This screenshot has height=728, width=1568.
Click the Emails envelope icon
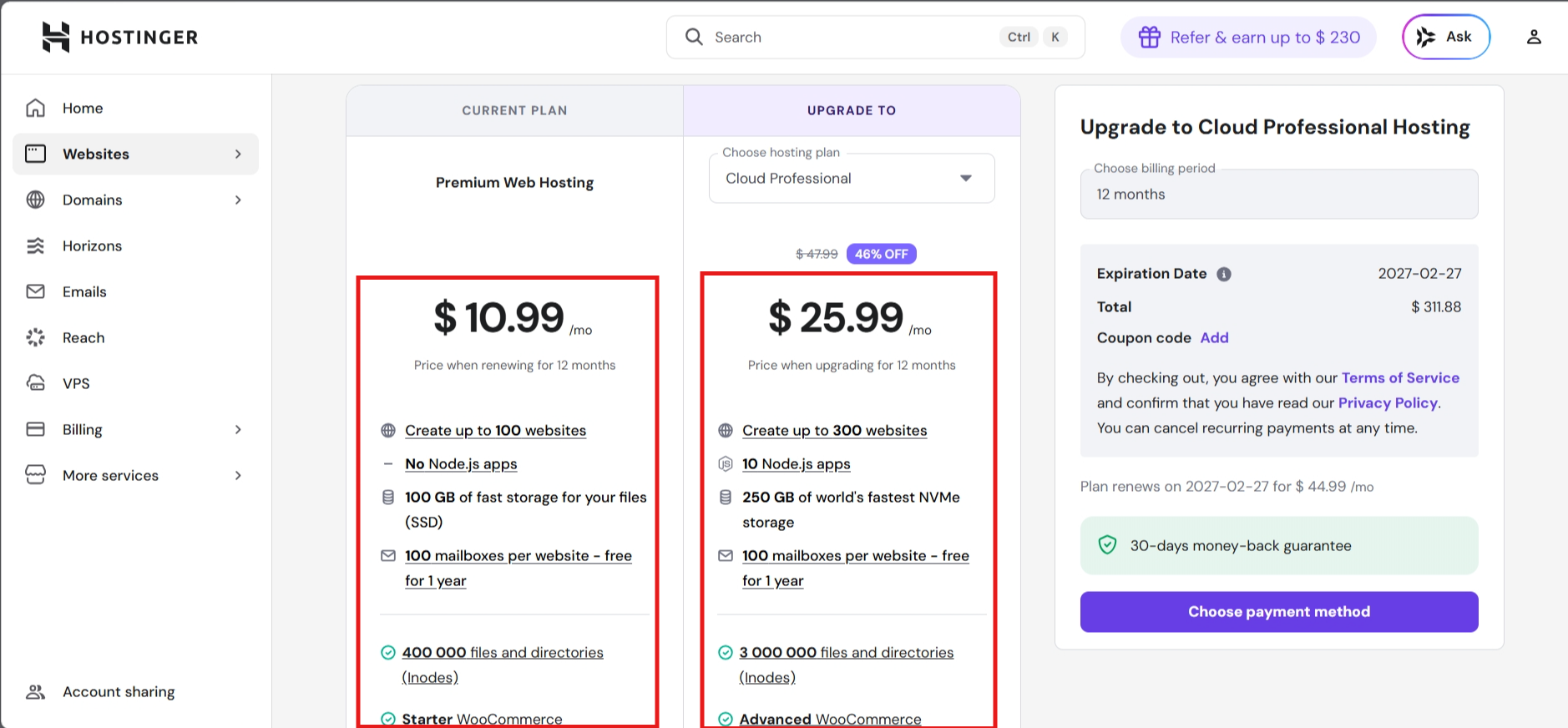coord(35,291)
